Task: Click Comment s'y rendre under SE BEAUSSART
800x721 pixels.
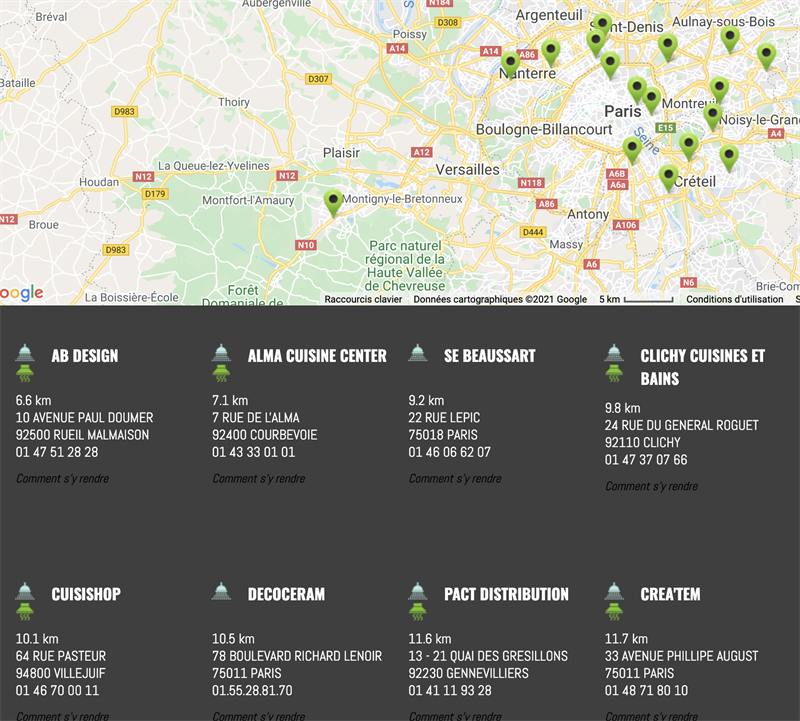Action: click(455, 479)
